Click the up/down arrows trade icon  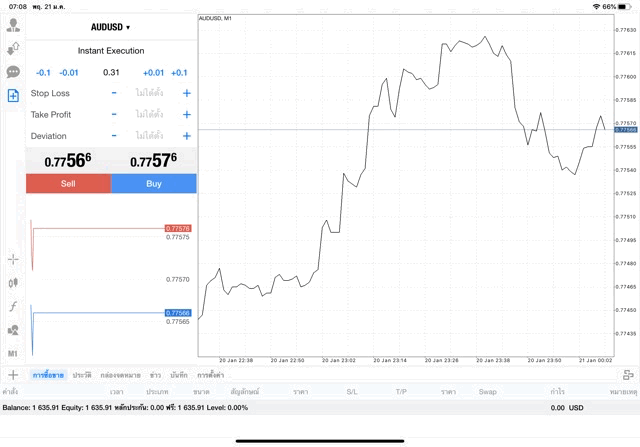pos(13,48)
